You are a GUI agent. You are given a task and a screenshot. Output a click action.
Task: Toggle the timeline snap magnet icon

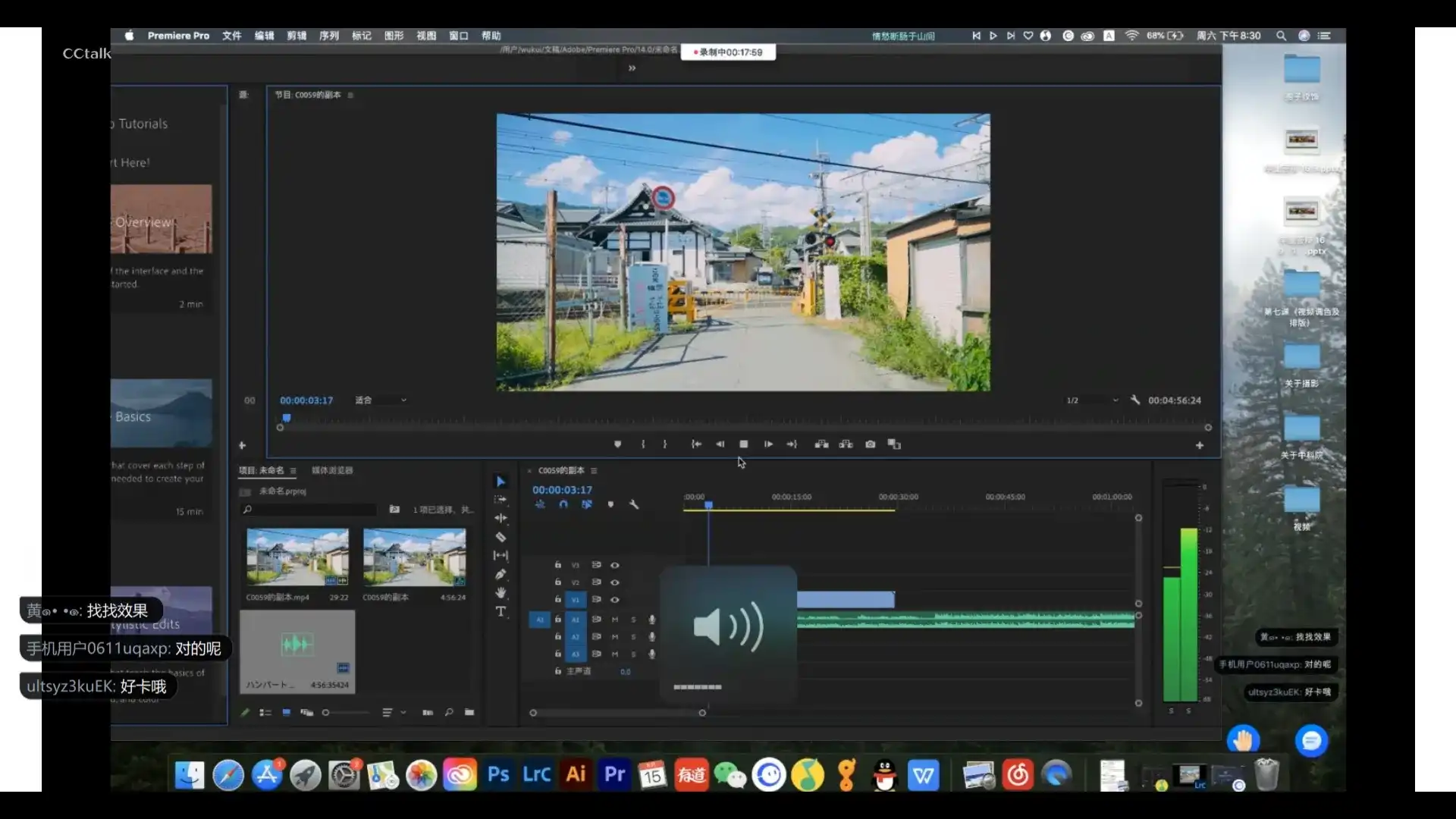coord(563,504)
